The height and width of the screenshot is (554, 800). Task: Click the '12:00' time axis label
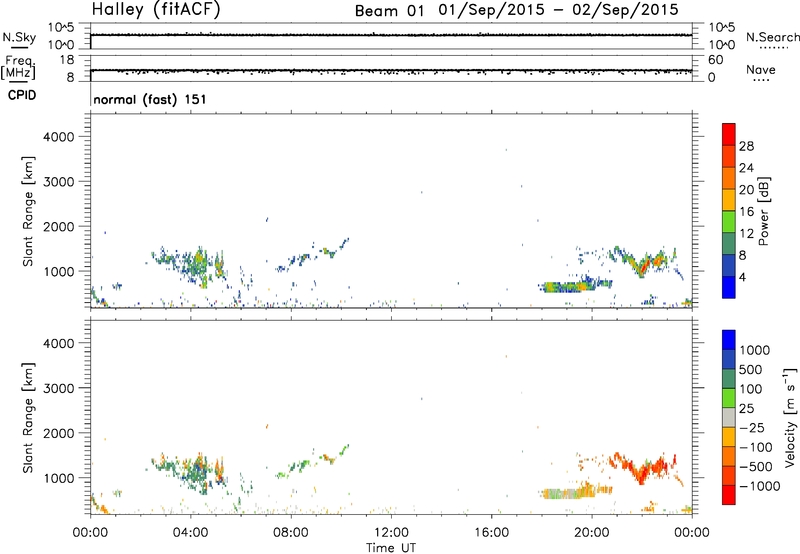point(391,533)
